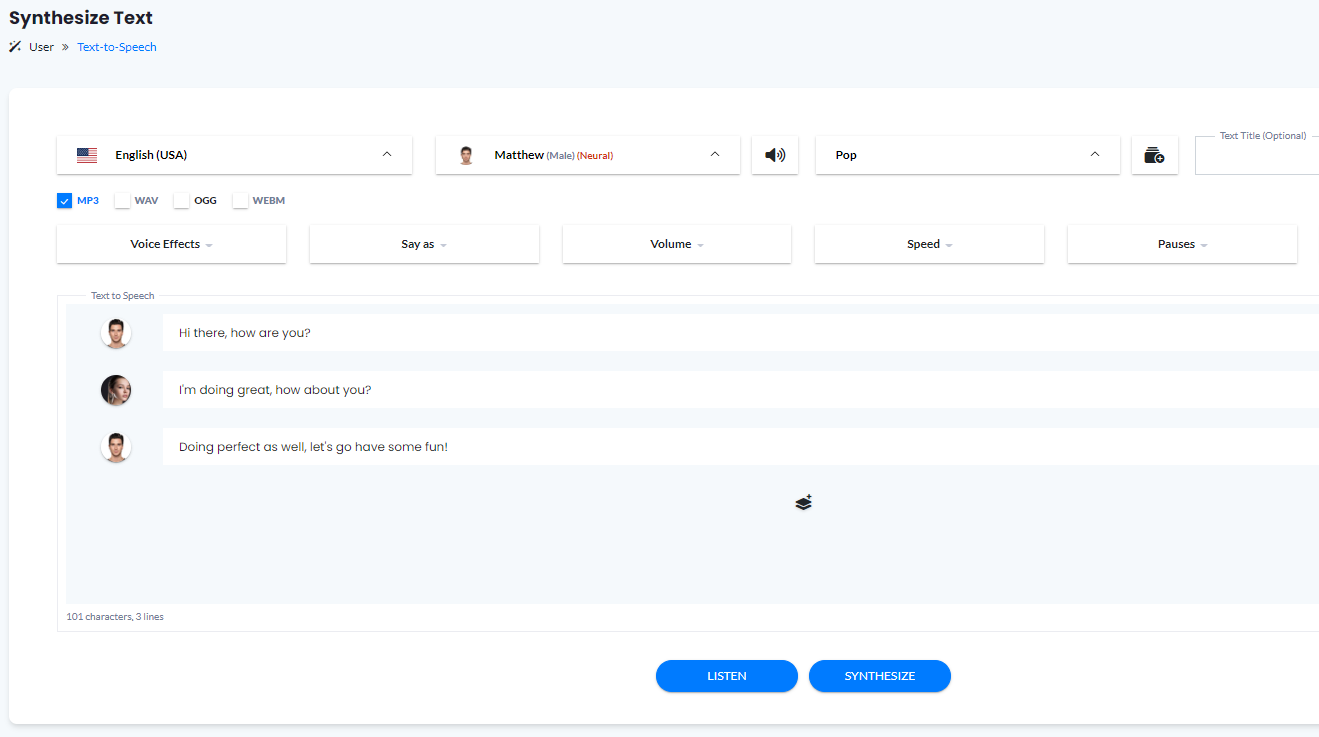Click the magic wand icon beside User

(15, 47)
